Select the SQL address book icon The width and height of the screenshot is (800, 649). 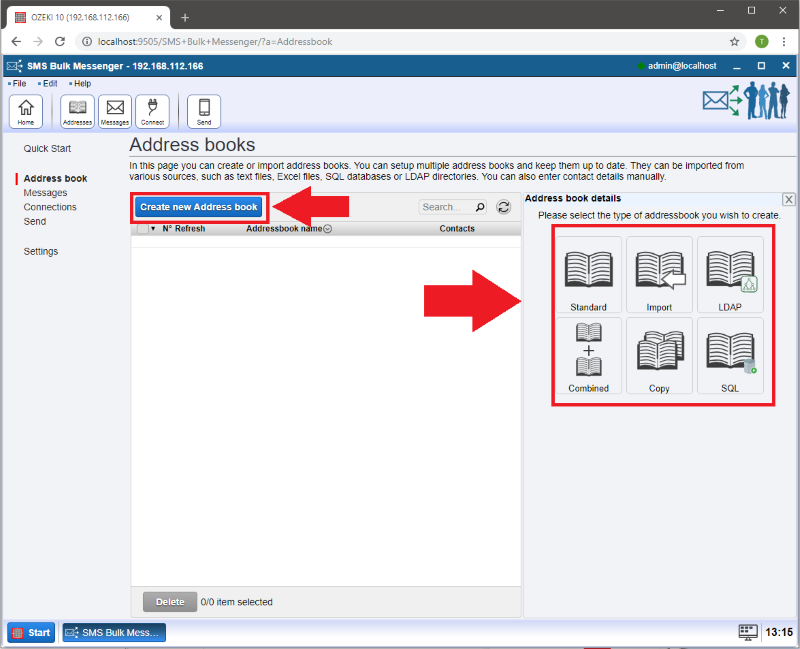click(730, 356)
